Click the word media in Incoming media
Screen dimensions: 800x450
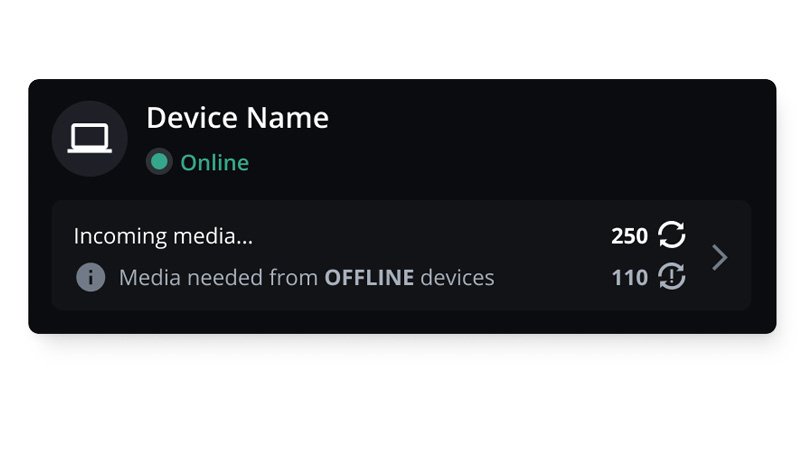[x=213, y=236]
